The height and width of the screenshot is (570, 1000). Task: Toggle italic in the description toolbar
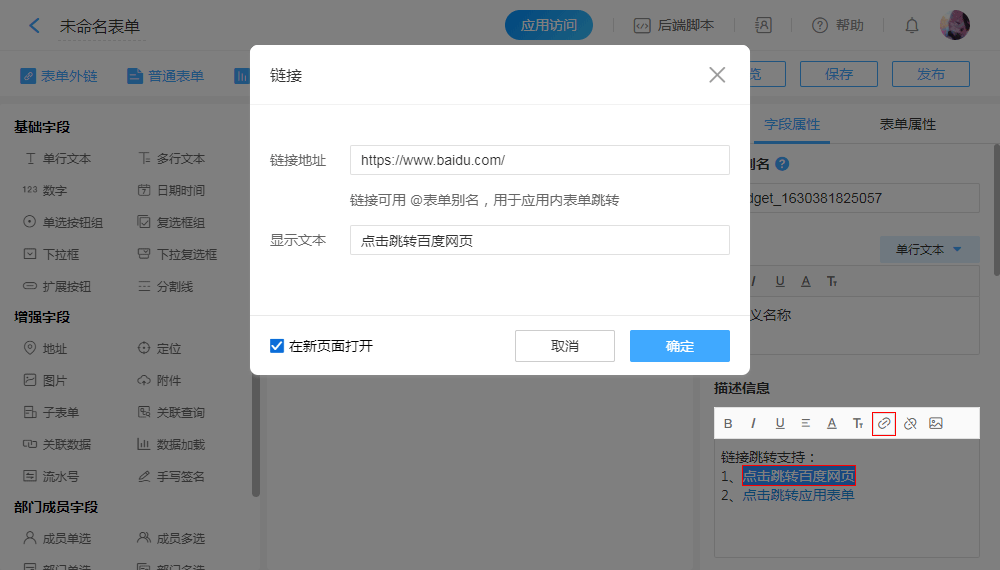(x=754, y=424)
